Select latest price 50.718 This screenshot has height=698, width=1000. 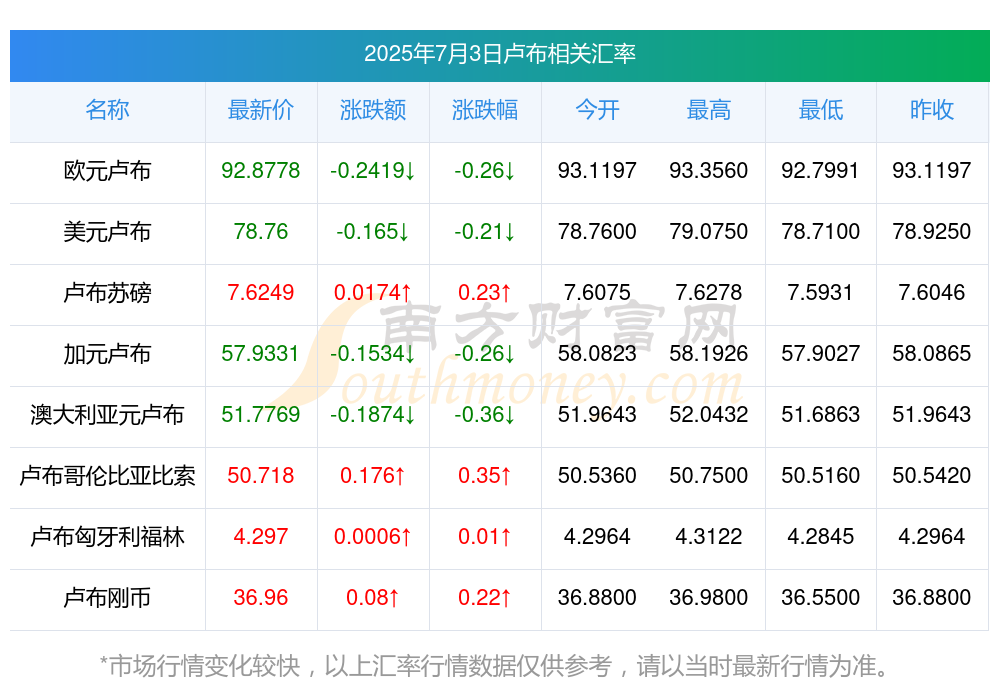tap(261, 475)
